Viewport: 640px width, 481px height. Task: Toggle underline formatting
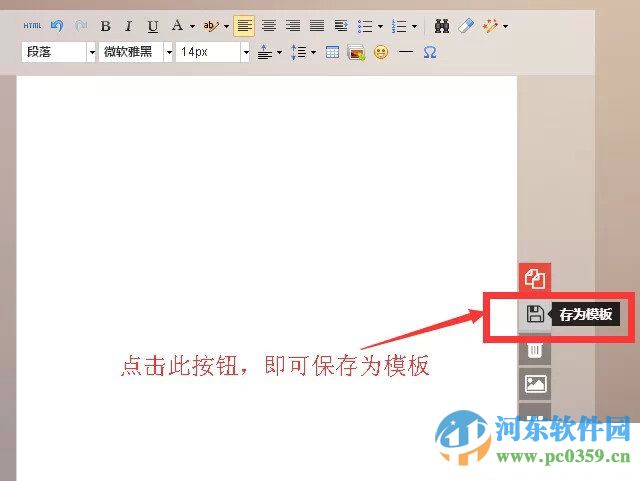point(153,27)
